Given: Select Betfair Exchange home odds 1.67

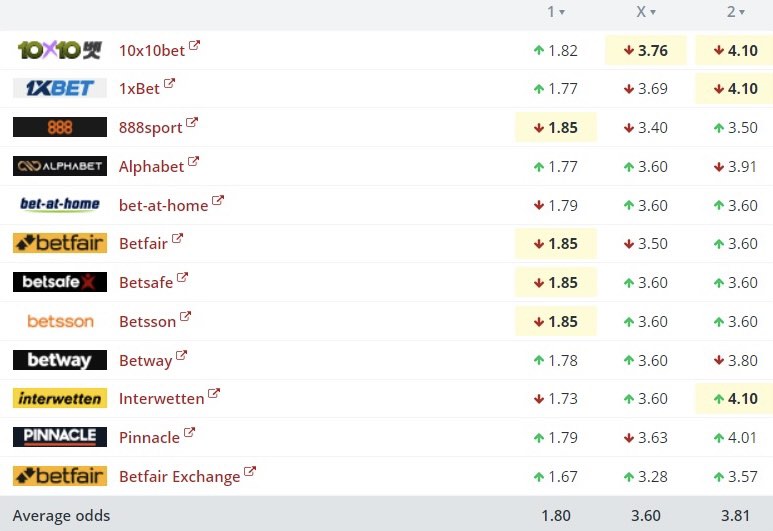Looking at the screenshot, I should (x=556, y=476).
